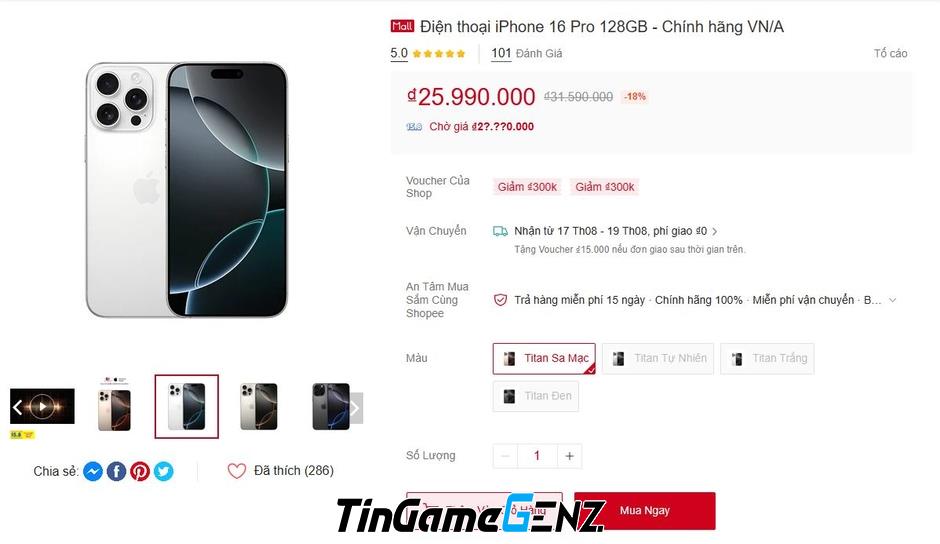Choose Titan Trắng color option
The height and width of the screenshot is (544, 940).
click(767, 359)
